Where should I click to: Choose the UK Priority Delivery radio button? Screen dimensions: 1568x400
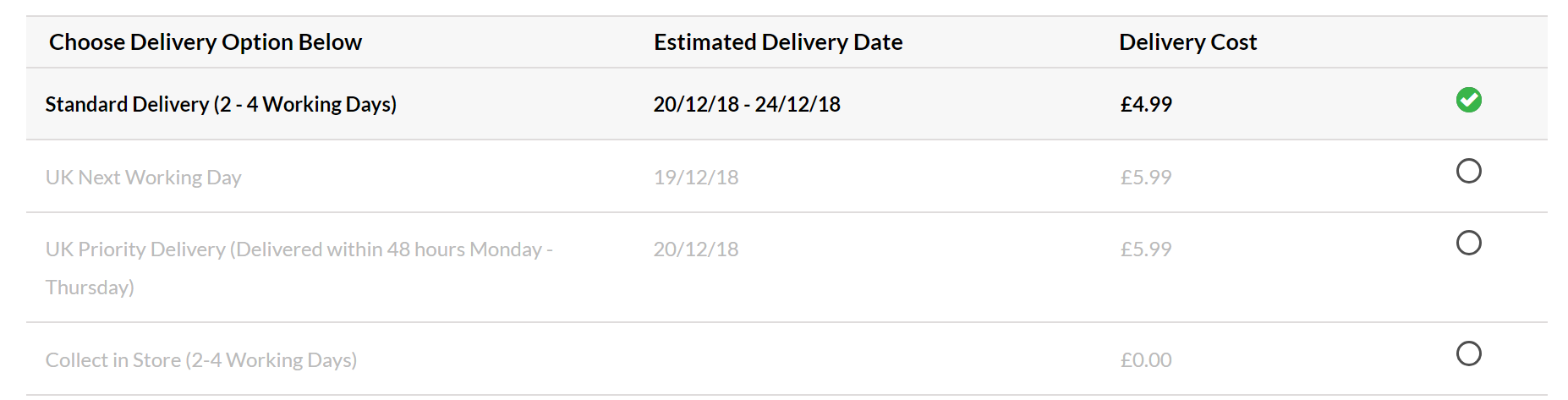1468,243
